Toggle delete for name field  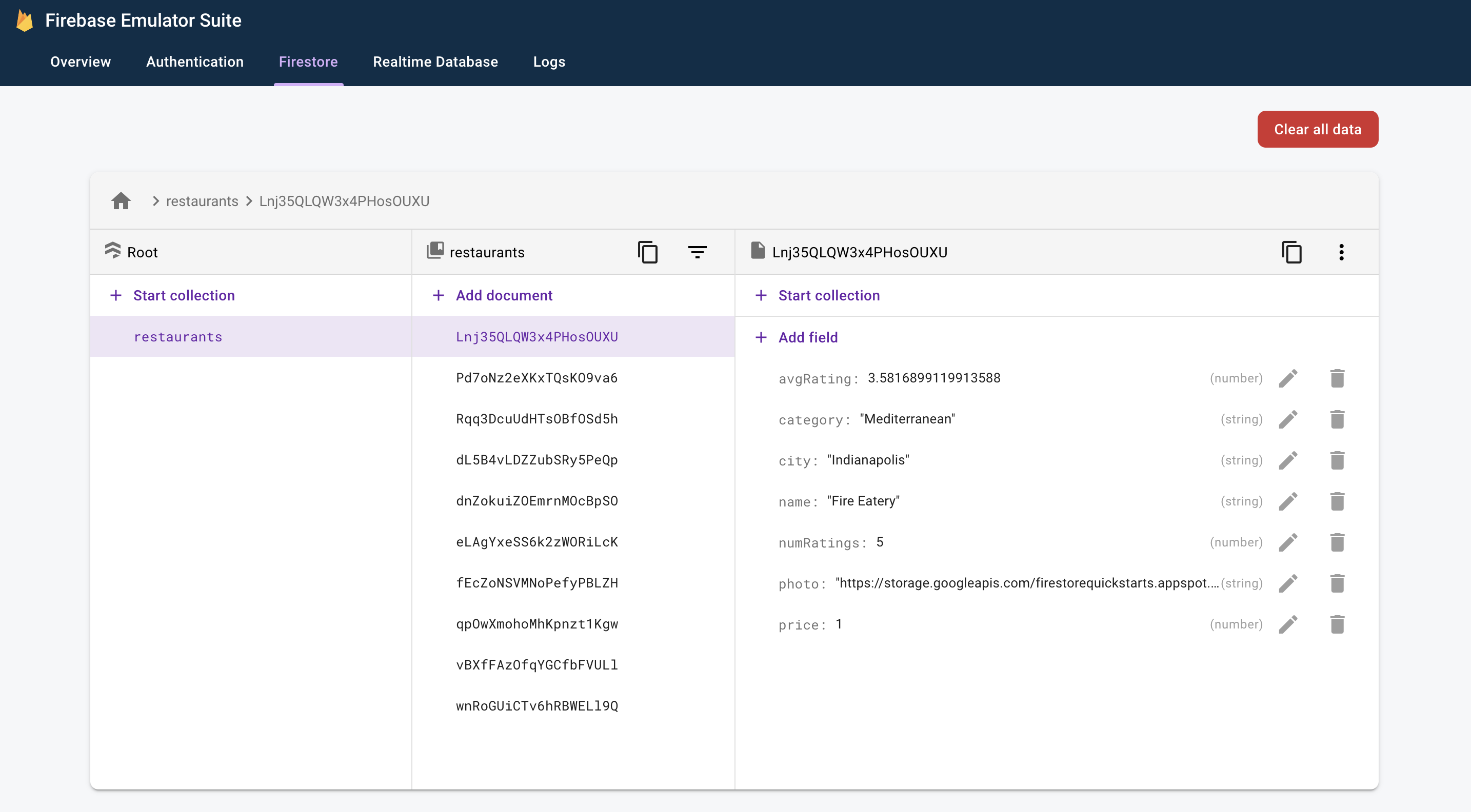(1337, 501)
